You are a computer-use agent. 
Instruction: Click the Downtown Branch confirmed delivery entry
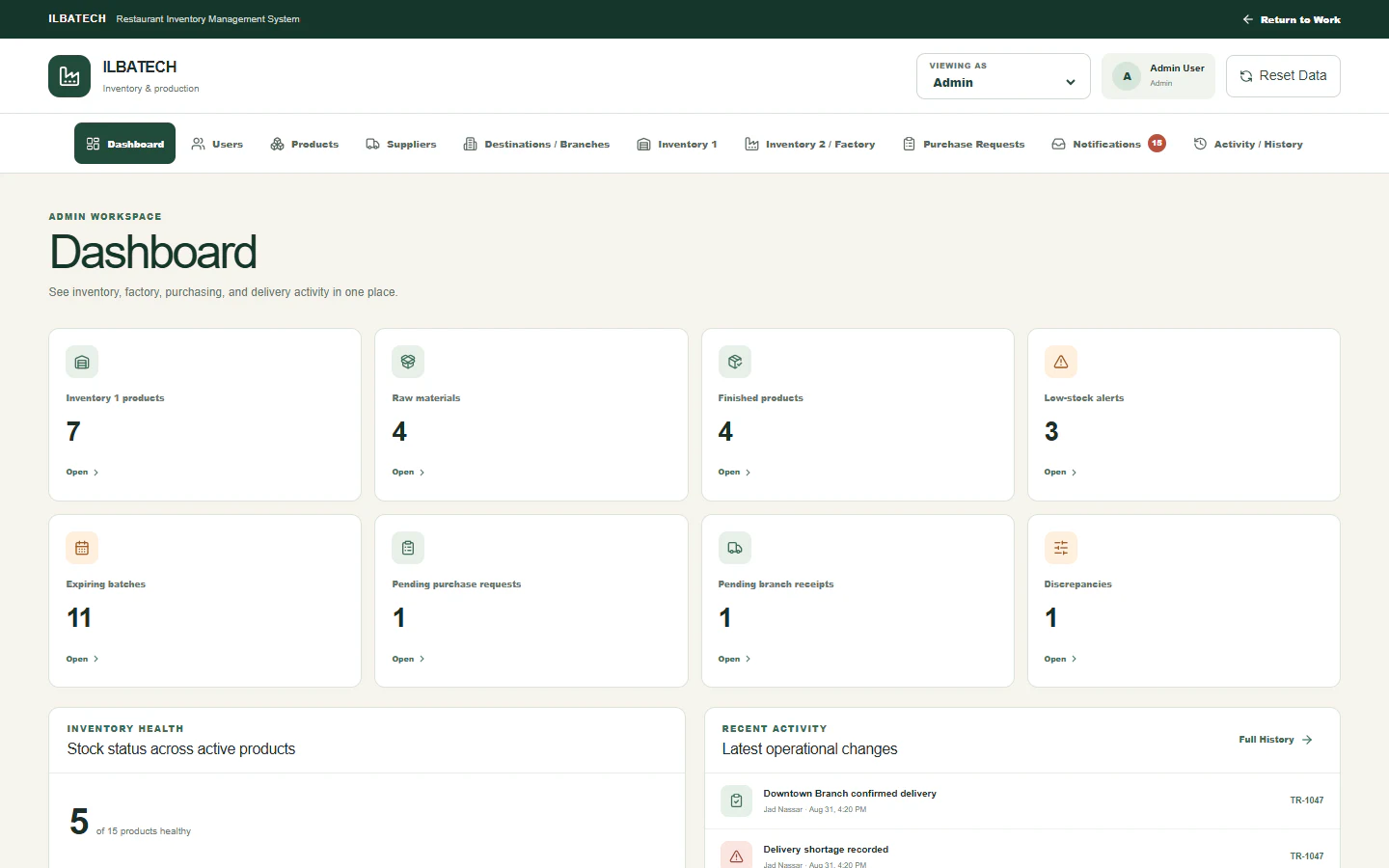point(1022,800)
